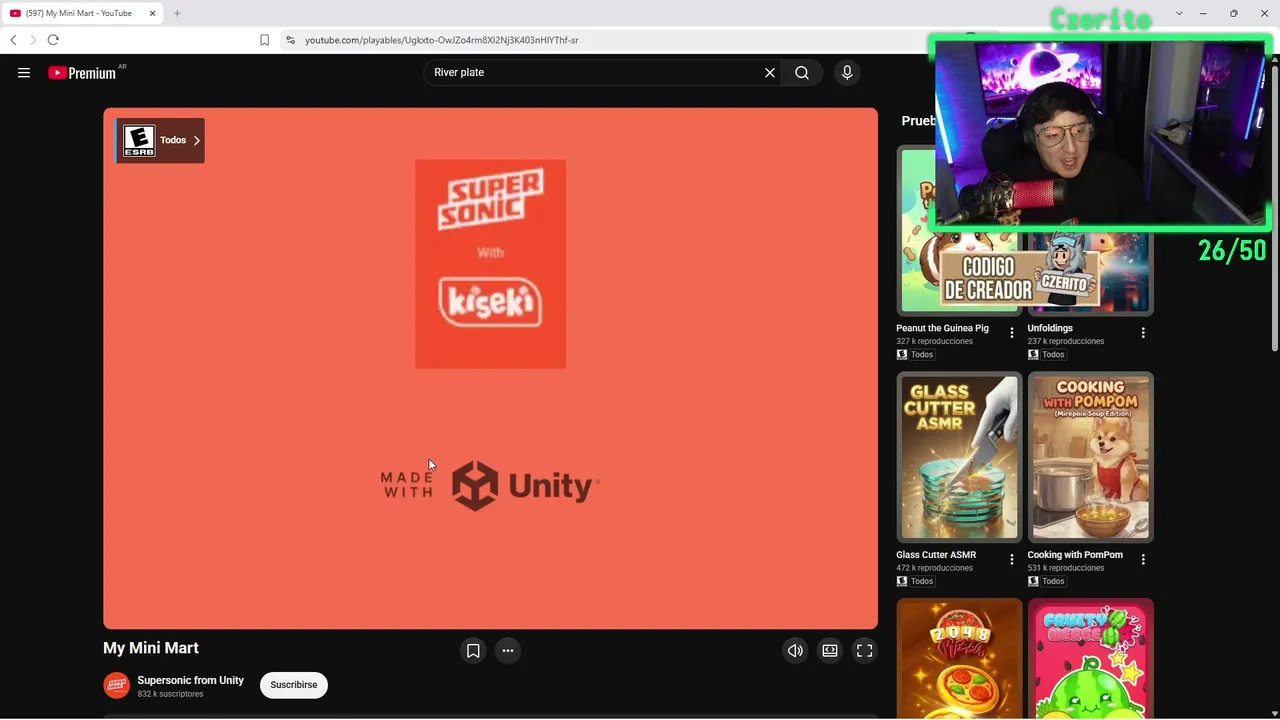
Task: Open options for Peanut the Guinea Pig
Action: coord(1012,333)
